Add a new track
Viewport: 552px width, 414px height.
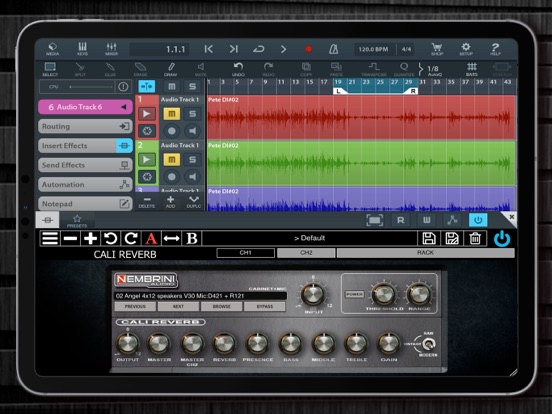(170, 202)
